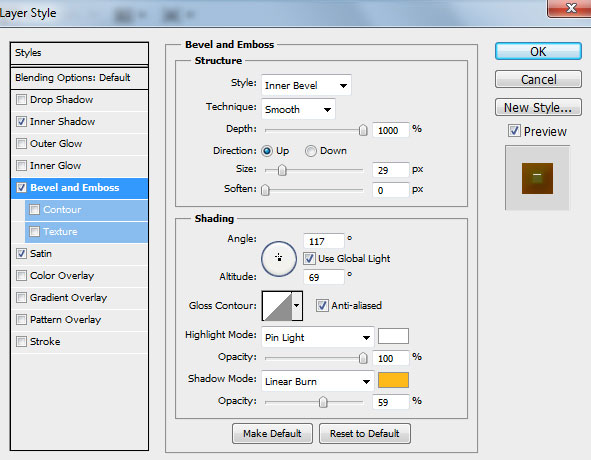The height and width of the screenshot is (460, 591).
Task: Select the Down direction radio button
Action: pos(311,151)
